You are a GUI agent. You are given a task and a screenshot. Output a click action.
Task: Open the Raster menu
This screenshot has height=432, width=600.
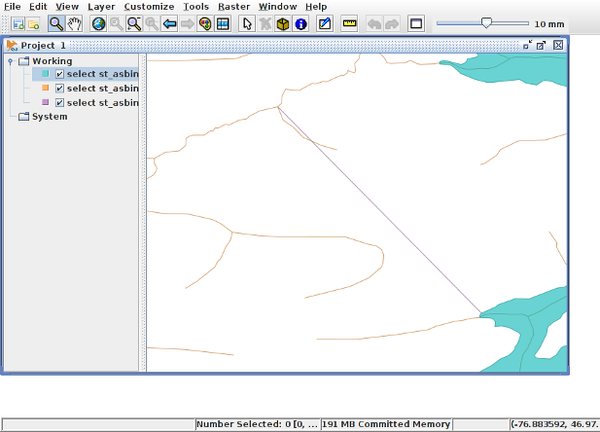click(233, 6)
